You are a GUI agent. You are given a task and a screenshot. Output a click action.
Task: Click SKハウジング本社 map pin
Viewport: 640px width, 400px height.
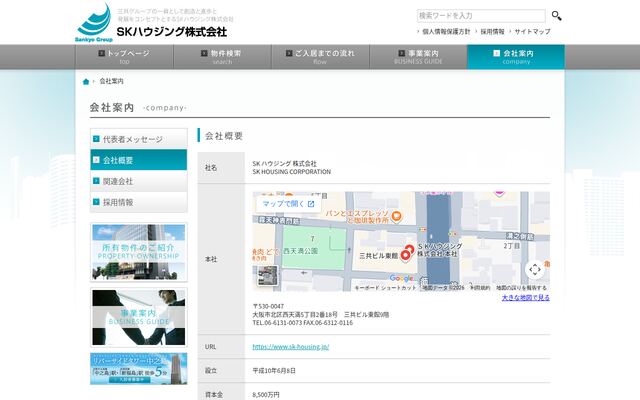coord(409,249)
